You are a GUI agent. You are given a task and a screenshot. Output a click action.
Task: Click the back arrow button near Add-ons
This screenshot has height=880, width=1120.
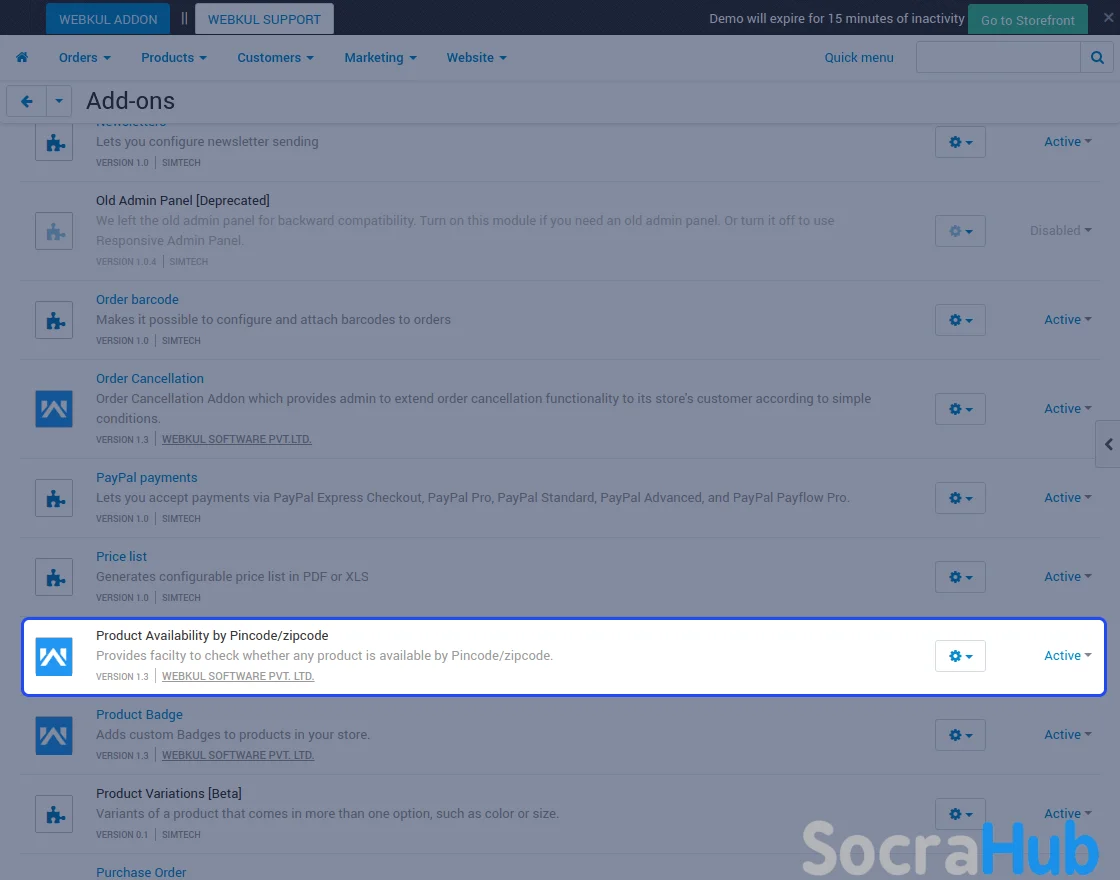[27, 101]
